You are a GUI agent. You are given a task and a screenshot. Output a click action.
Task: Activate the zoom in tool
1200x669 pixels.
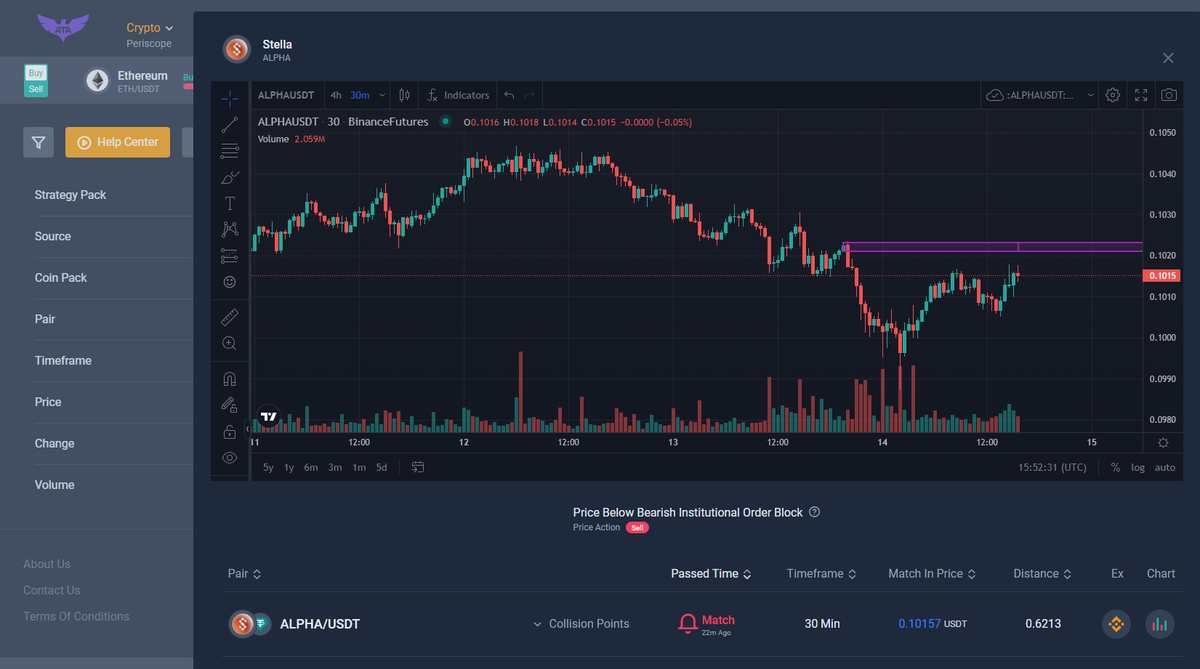(230, 343)
